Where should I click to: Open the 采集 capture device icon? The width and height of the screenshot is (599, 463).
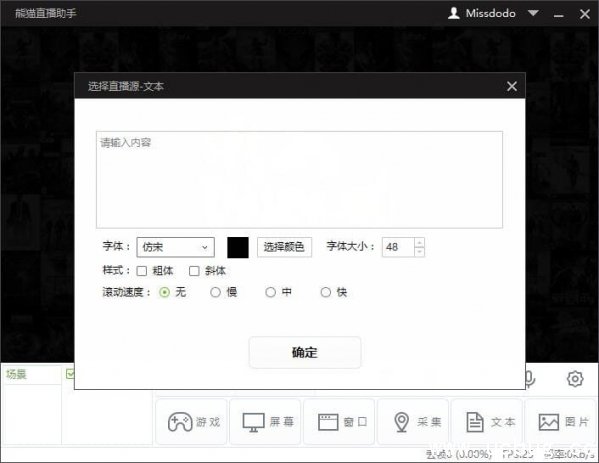click(401, 422)
